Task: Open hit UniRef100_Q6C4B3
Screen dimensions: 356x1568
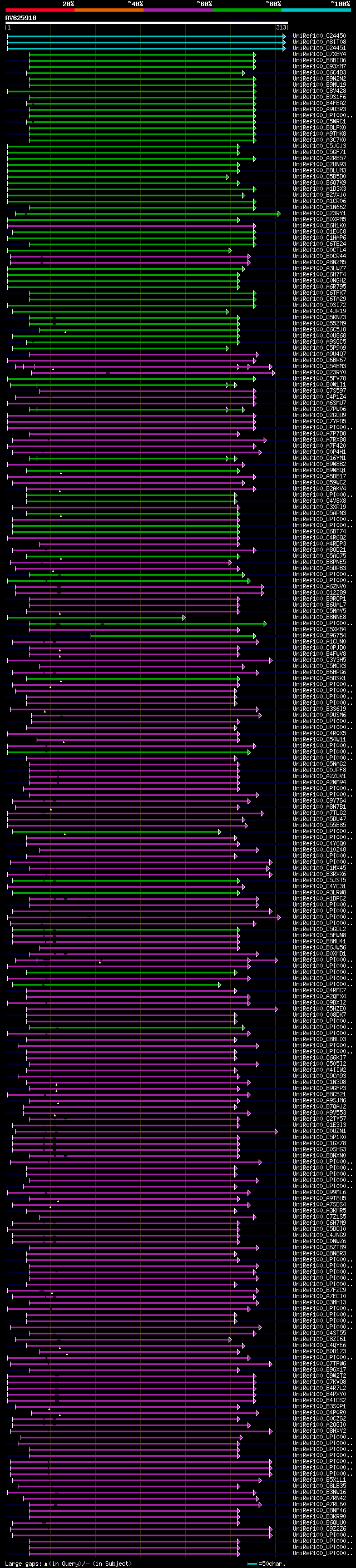Action: point(319,72)
